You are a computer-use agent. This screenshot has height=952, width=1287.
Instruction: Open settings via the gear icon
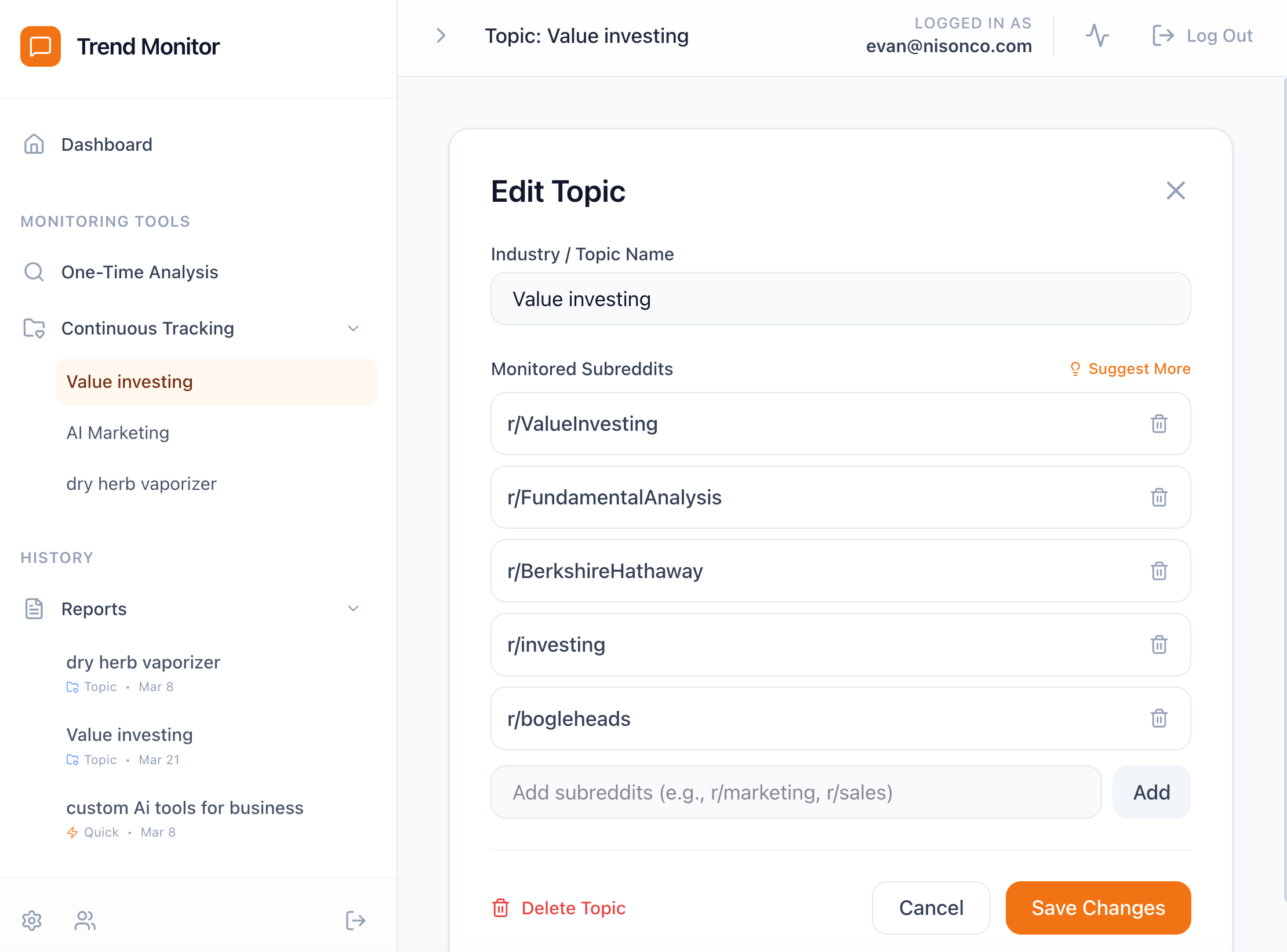[32, 921]
